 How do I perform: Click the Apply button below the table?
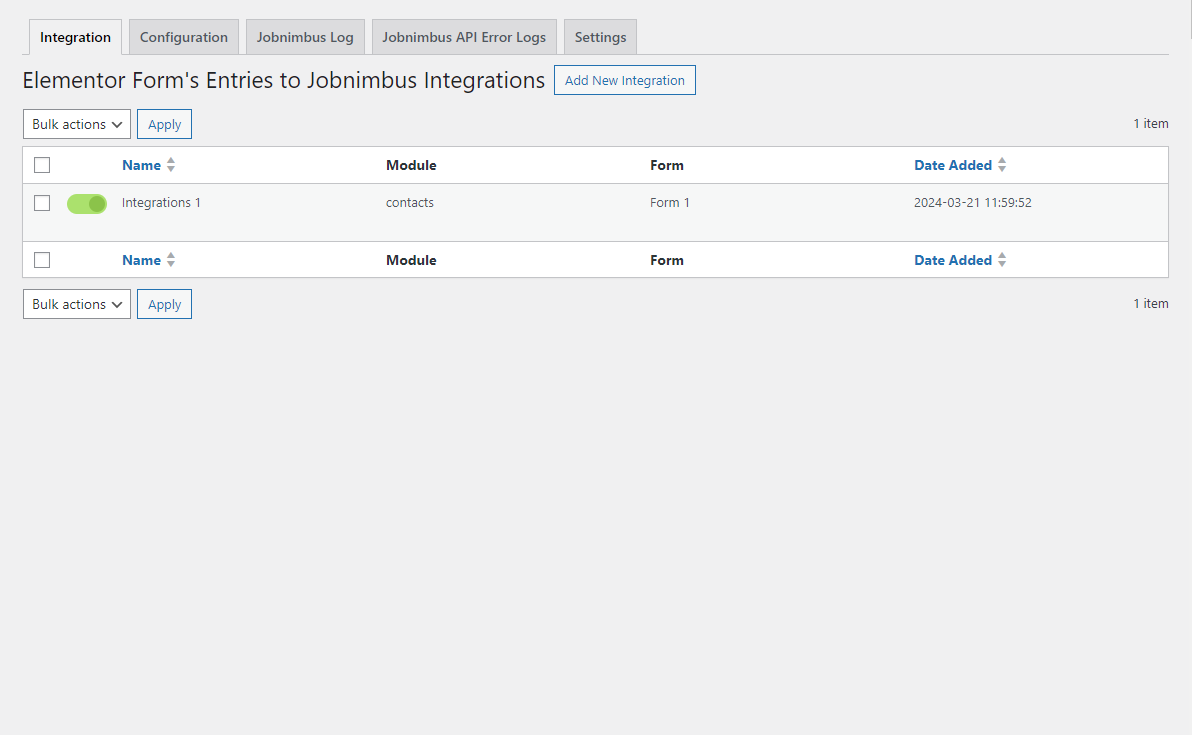(x=164, y=304)
